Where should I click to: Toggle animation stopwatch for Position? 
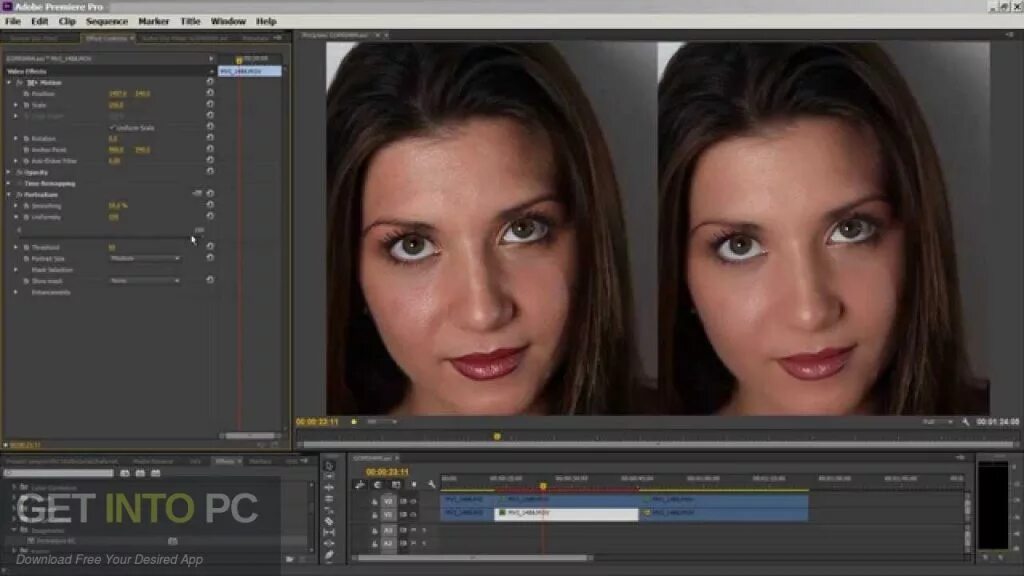27,94
